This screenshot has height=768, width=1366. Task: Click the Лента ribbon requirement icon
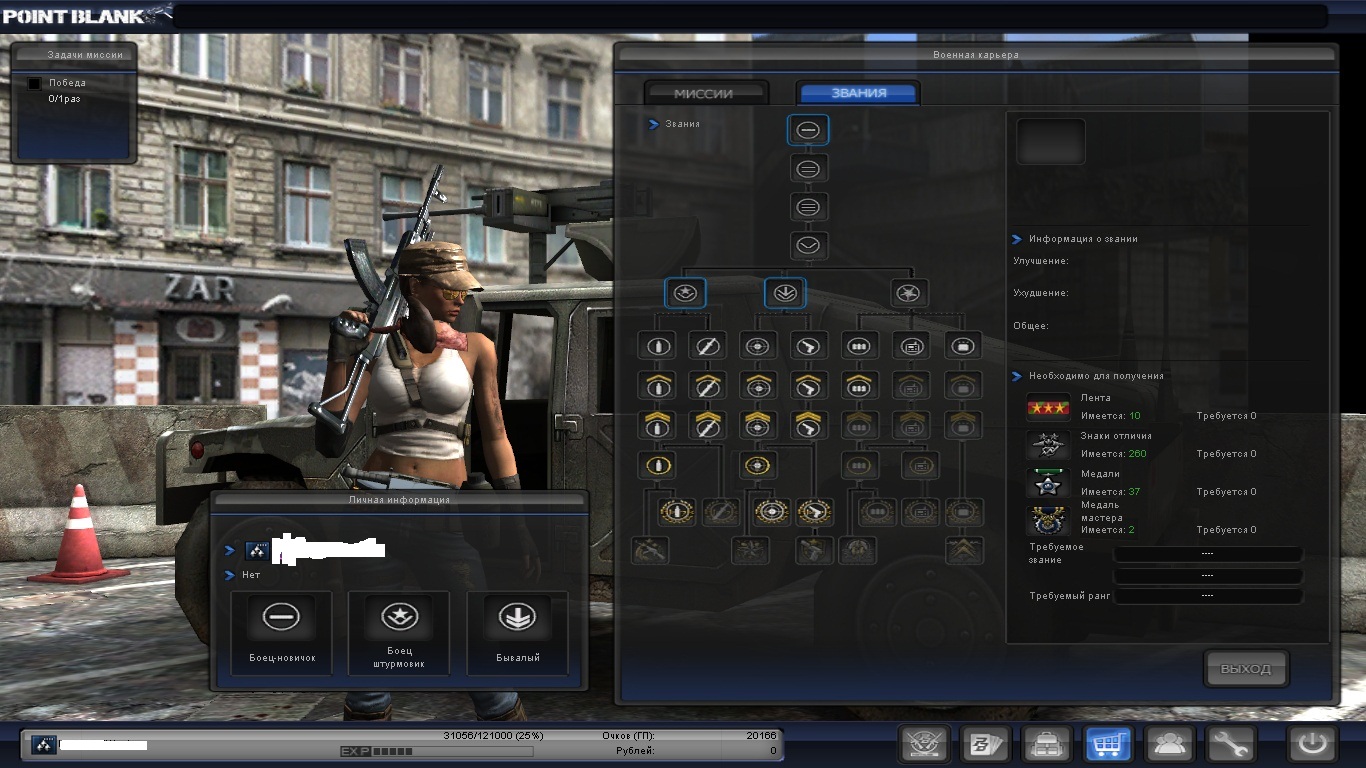pyautogui.click(x=1048, y=408)
